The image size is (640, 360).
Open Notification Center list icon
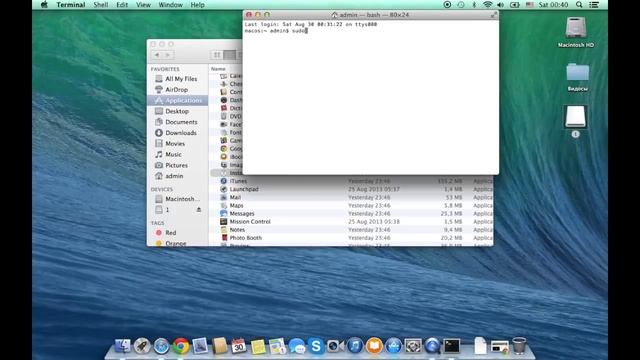tap(594, 5)
